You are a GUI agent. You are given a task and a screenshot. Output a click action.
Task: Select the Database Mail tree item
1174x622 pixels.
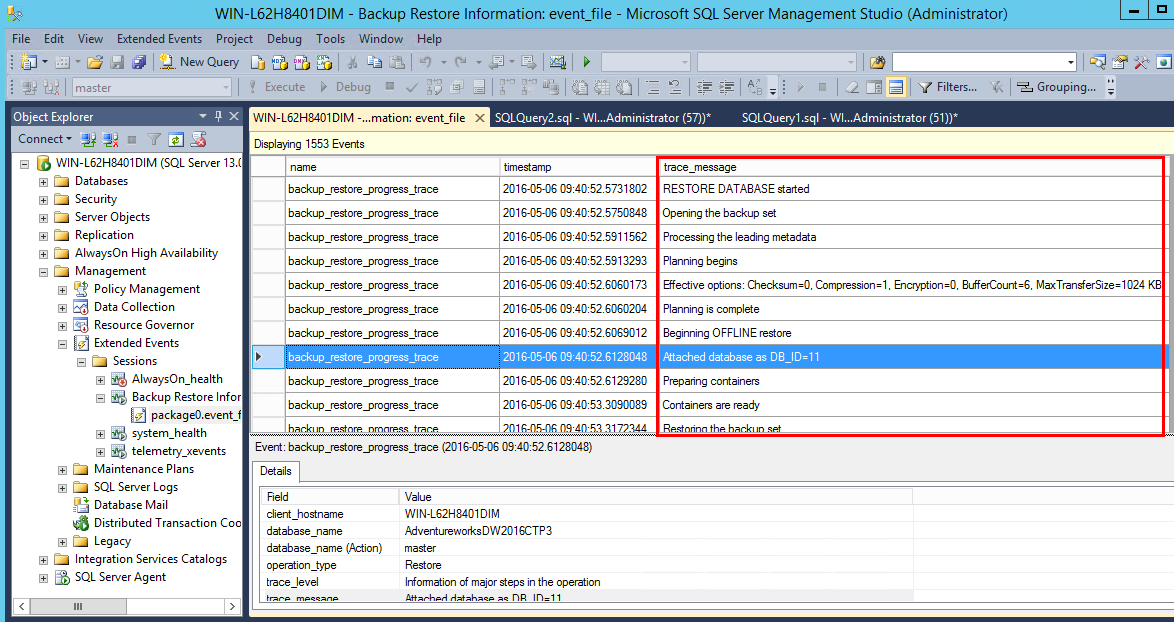coord(130,505)
